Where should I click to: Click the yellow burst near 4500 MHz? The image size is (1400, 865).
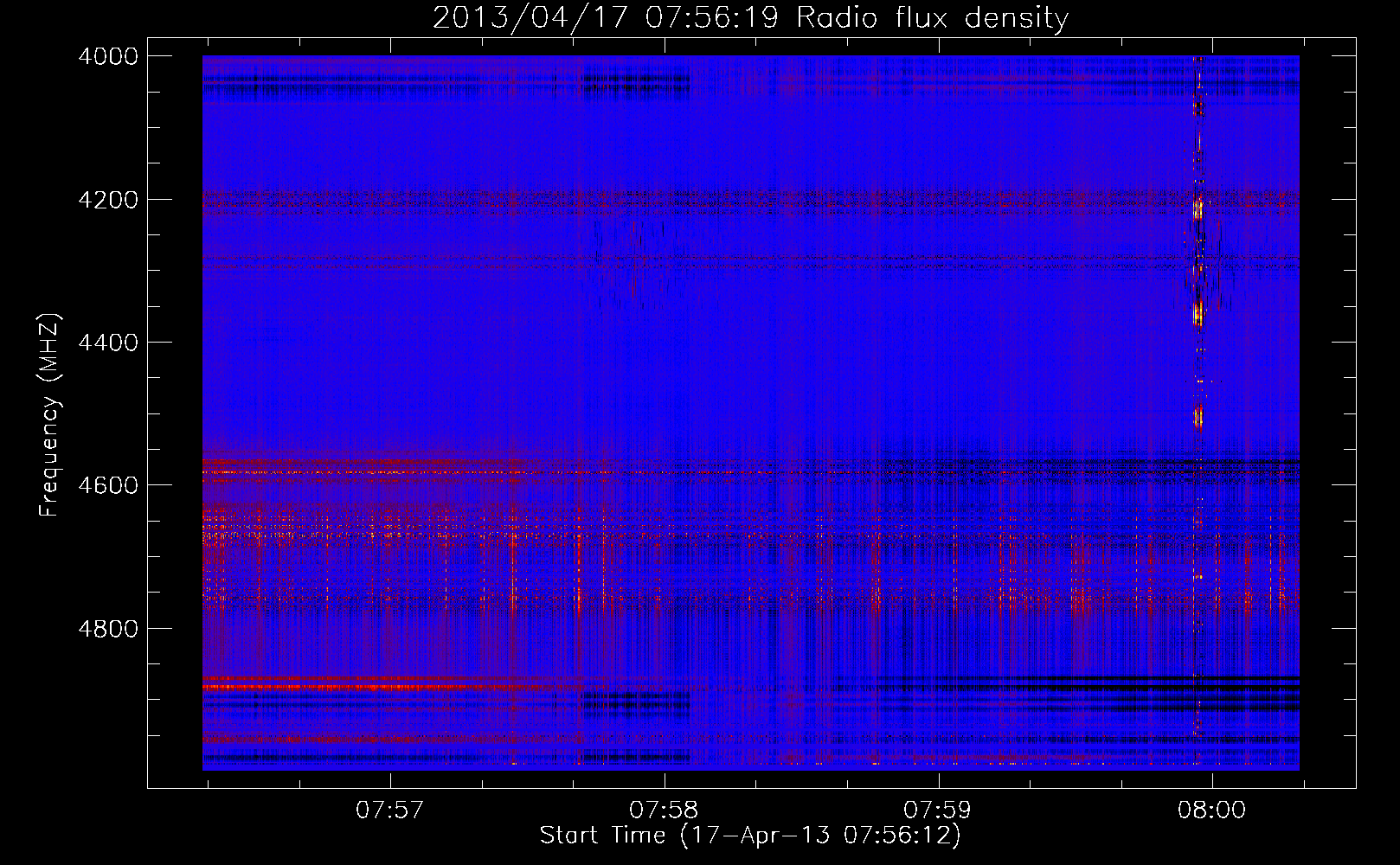(1198, 419)
